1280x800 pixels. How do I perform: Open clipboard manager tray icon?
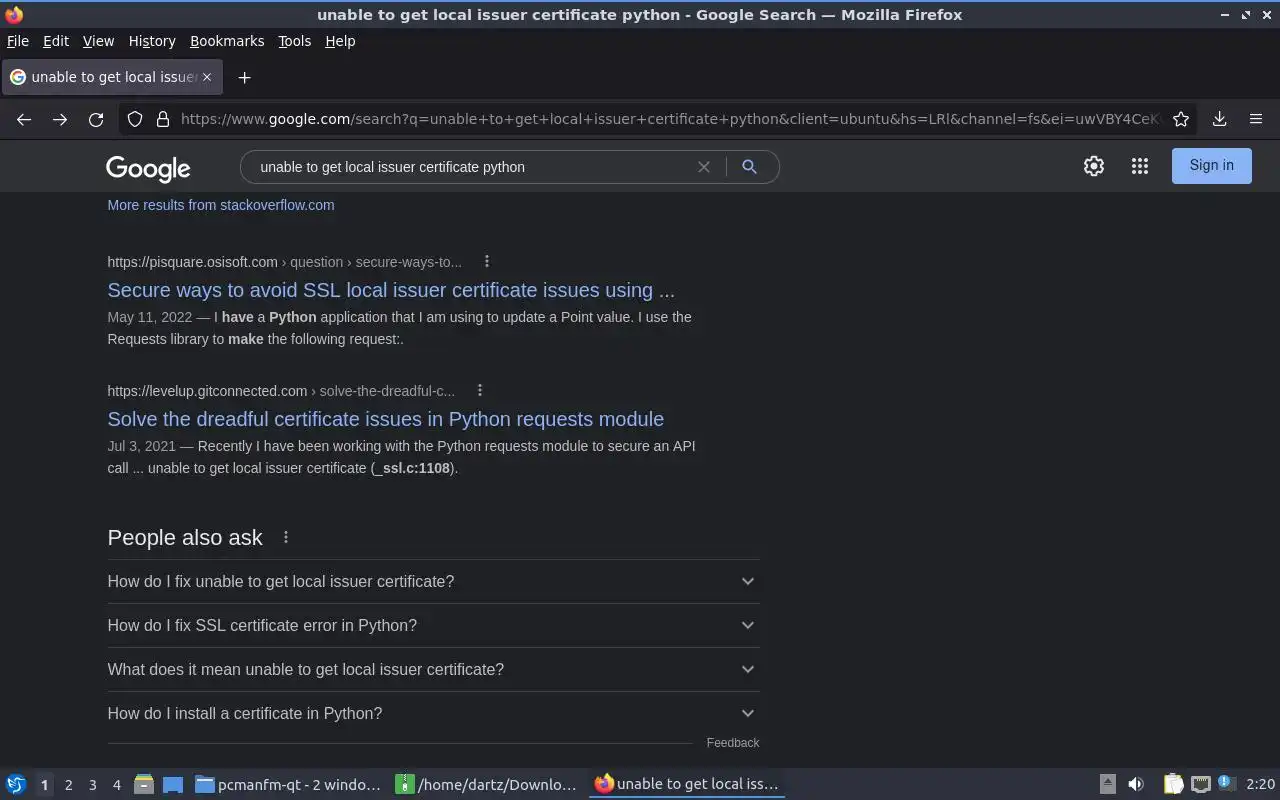click(x=1173, y=784)
